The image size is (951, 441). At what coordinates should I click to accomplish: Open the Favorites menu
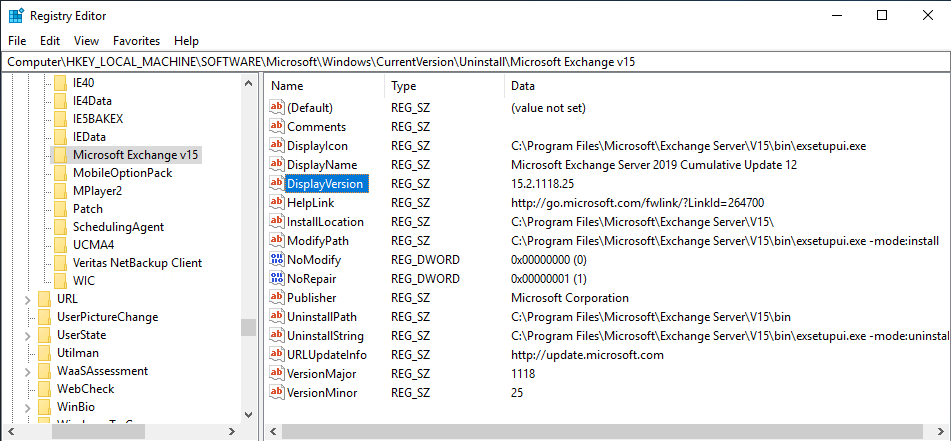tap(136, 41)
